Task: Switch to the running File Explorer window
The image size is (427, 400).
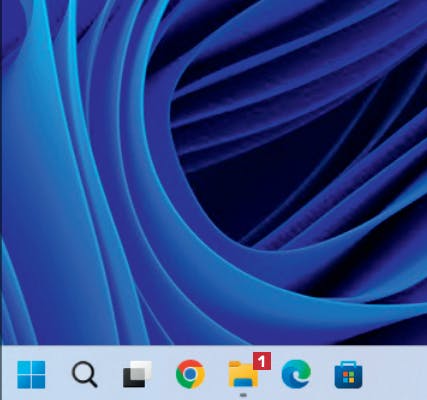Action: pyautogui.click(x=243, y=374)
